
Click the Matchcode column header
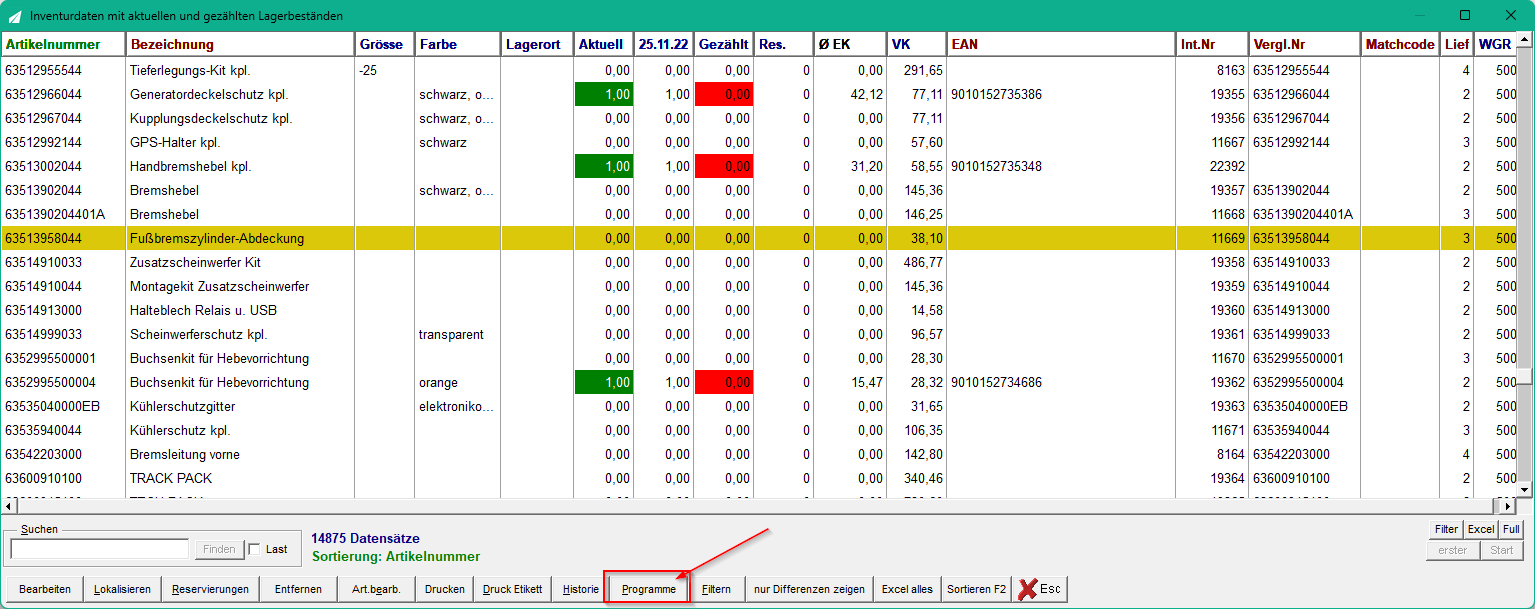(1401, 45)
